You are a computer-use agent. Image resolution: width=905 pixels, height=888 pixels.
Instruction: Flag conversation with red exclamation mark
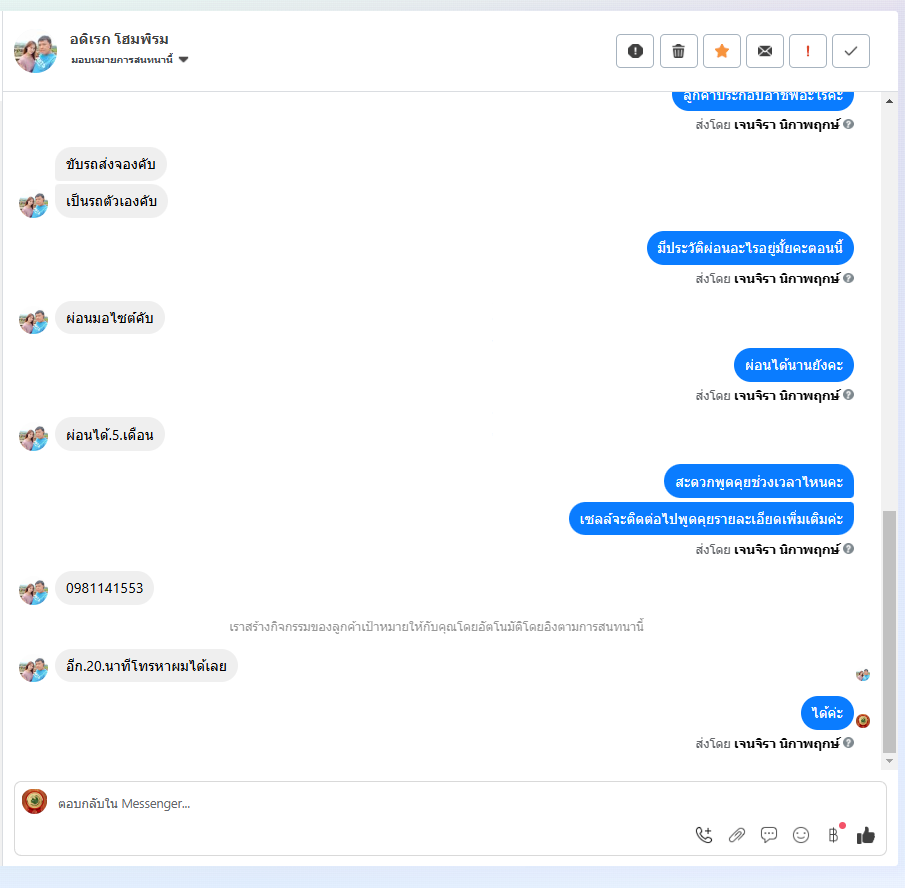807,51
